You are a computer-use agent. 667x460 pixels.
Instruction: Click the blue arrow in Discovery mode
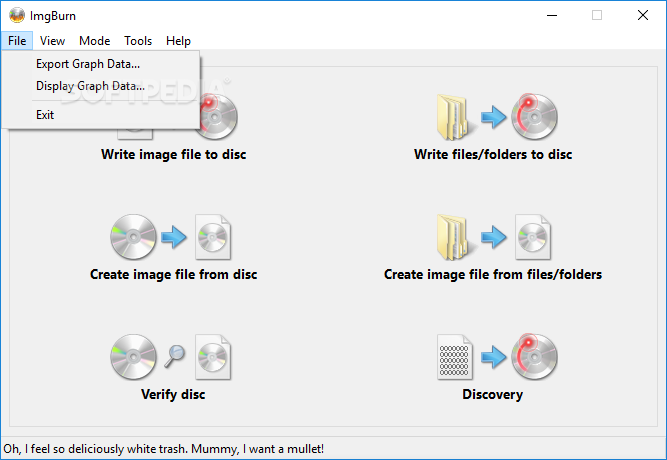(493, 357)
